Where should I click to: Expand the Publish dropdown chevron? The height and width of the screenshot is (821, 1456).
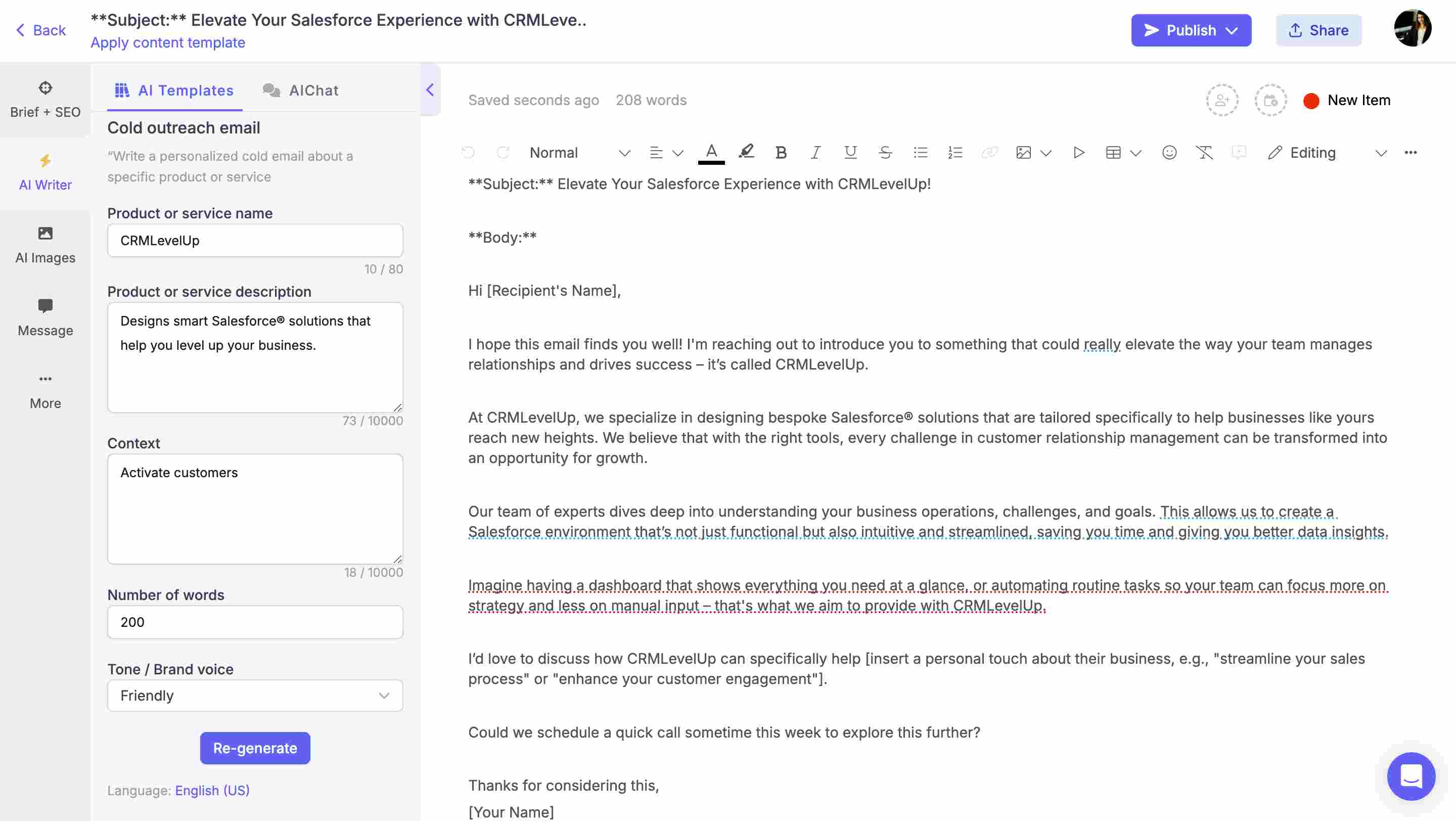pyautogui.click(x=1232, y=30)
